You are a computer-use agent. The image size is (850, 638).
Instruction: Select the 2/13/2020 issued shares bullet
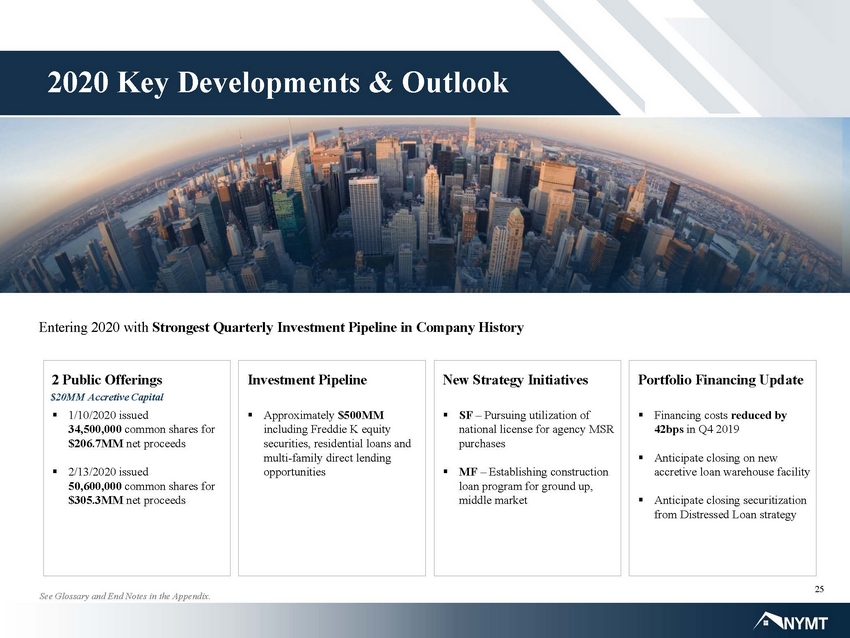click(x=134, y=486)
